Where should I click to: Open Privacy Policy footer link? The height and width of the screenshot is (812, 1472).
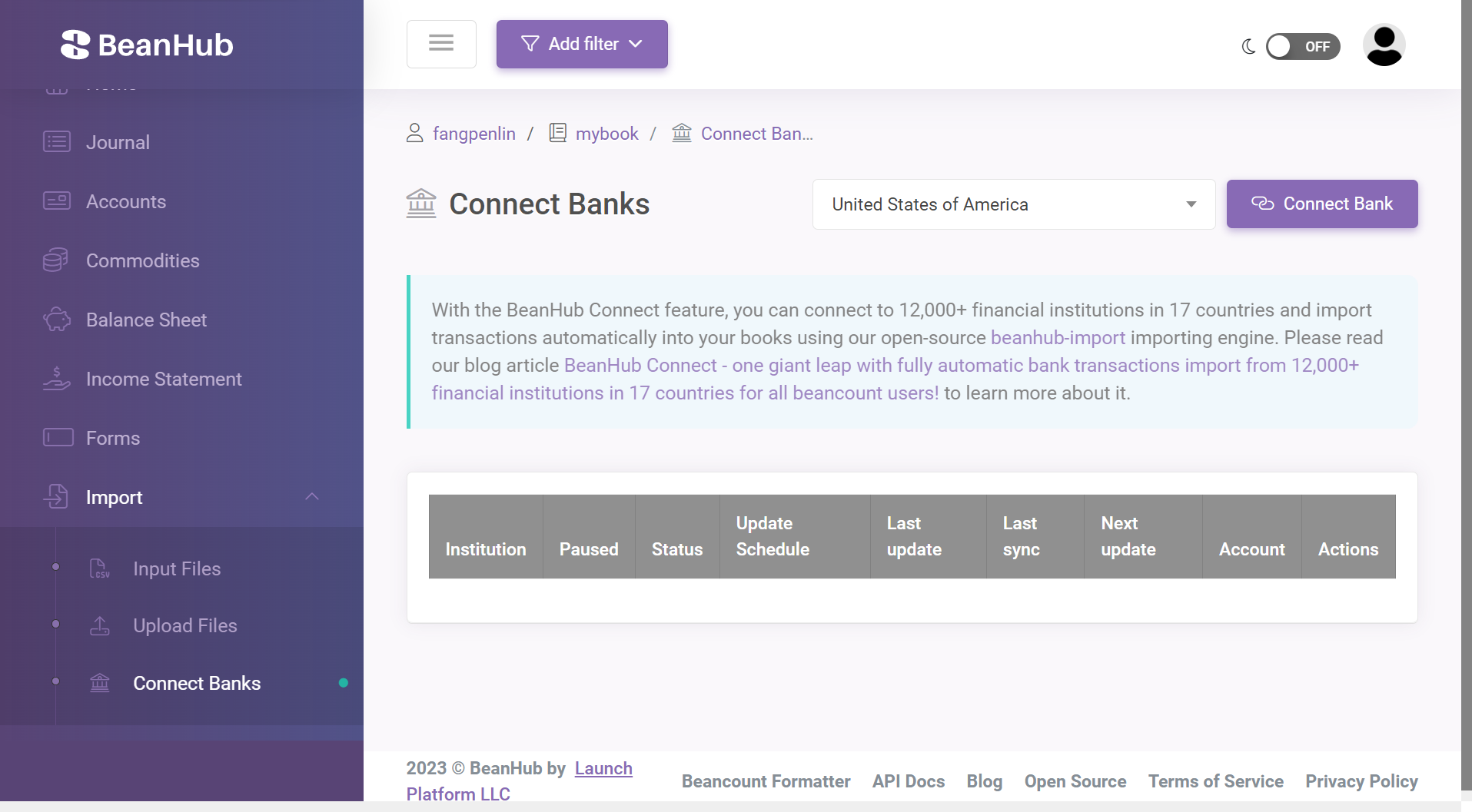click(1362, 781)
